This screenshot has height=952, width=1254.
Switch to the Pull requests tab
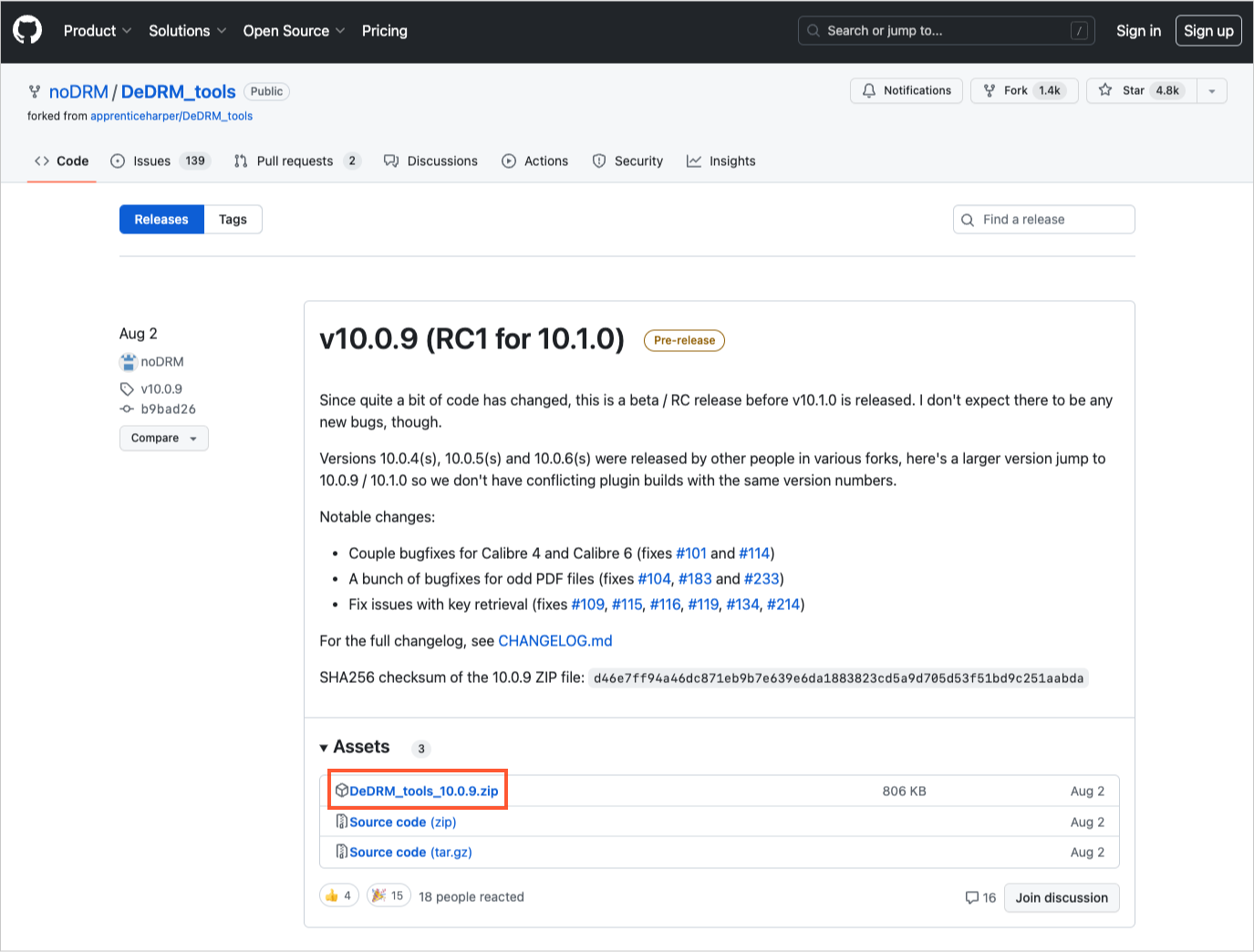tap(297, 161)
